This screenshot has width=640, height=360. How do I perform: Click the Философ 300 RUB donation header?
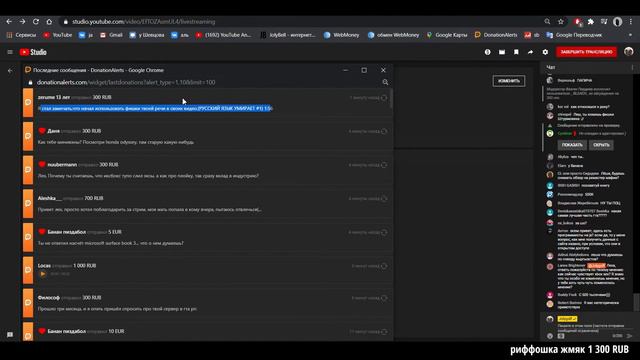[x=69, y=298]
